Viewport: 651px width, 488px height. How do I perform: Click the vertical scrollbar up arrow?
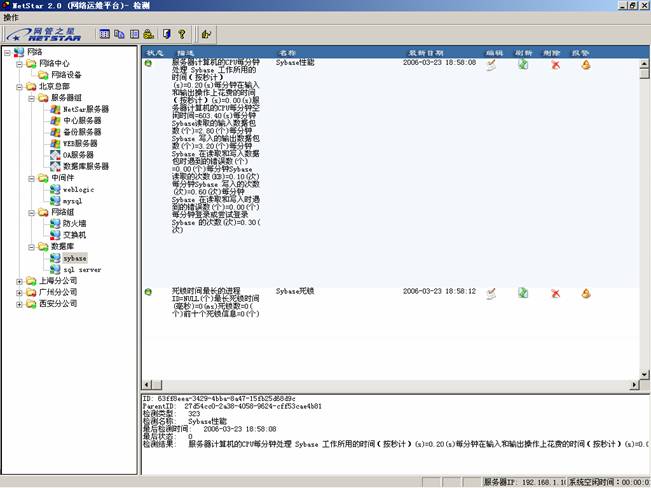click(x=644, y=64)
